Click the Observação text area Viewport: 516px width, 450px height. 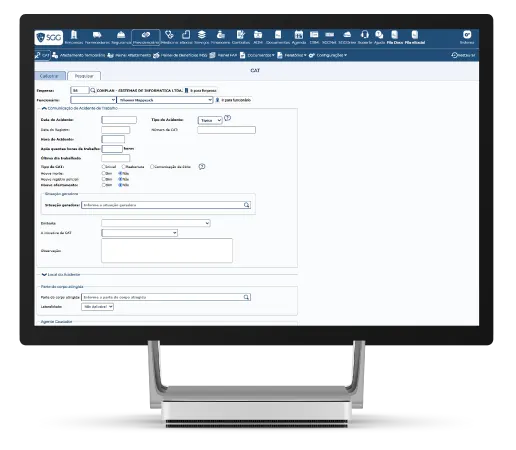pyautogui.click(x=167, y=250)
